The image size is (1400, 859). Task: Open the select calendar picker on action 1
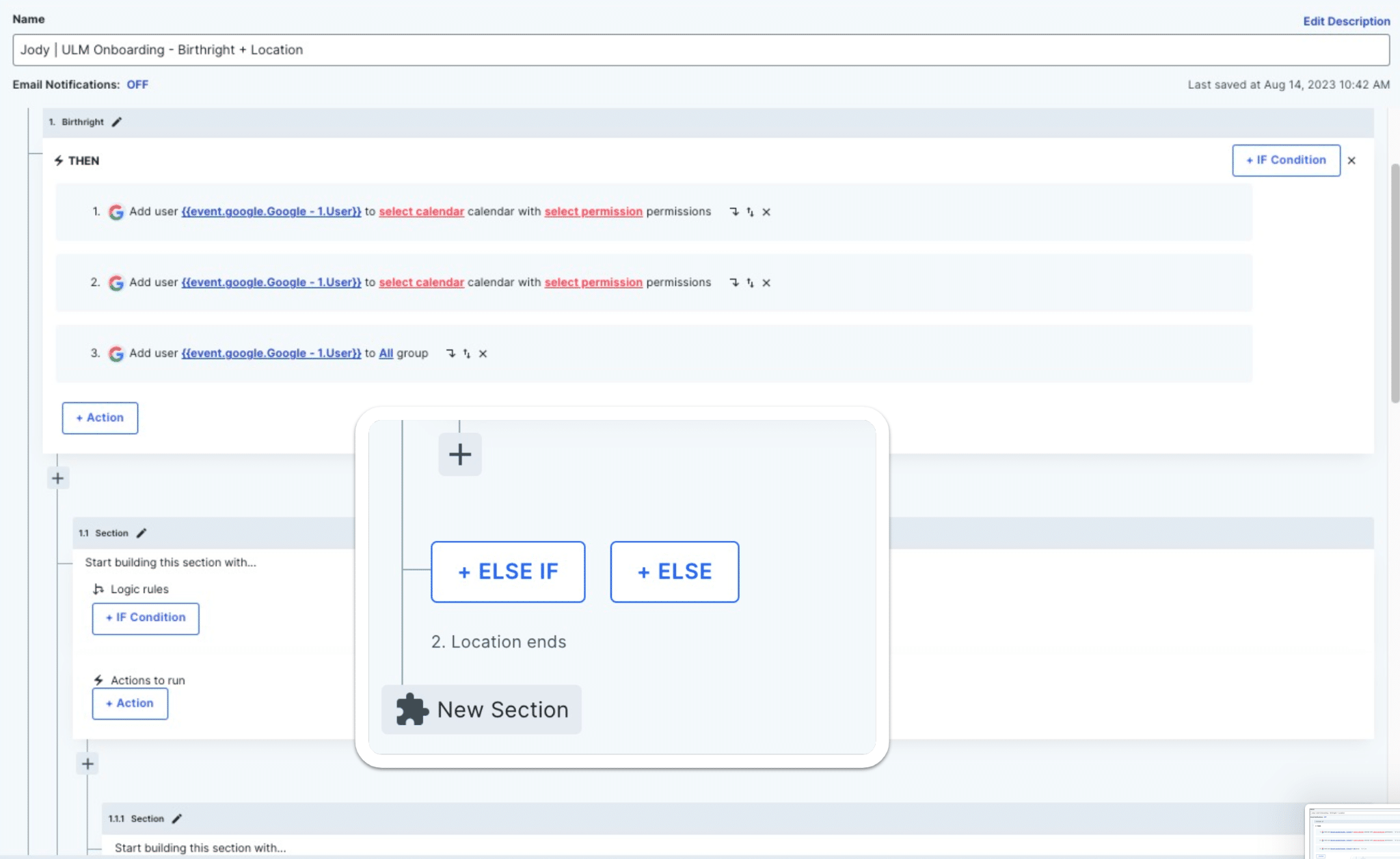(x=420, y=211)
